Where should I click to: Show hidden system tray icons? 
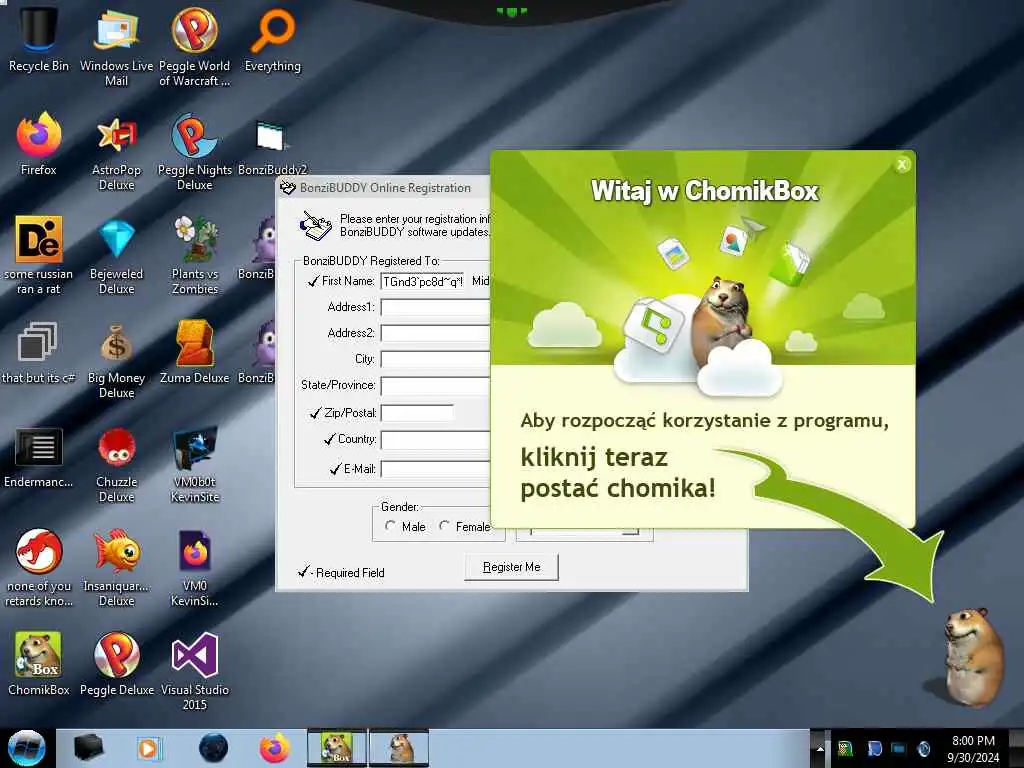820,748
